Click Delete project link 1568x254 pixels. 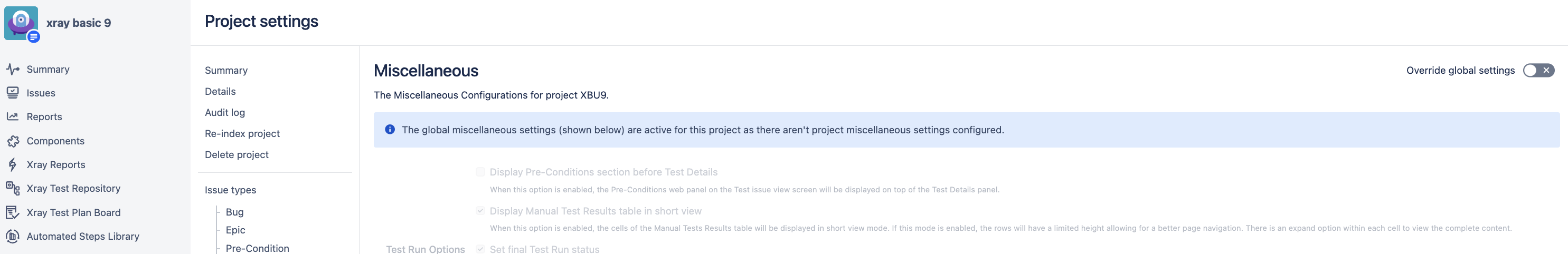(x=236, y=154)
